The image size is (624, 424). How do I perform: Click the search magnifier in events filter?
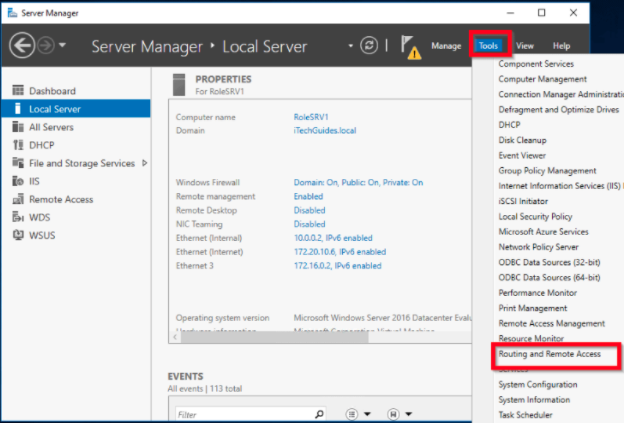tap(319, 413)
